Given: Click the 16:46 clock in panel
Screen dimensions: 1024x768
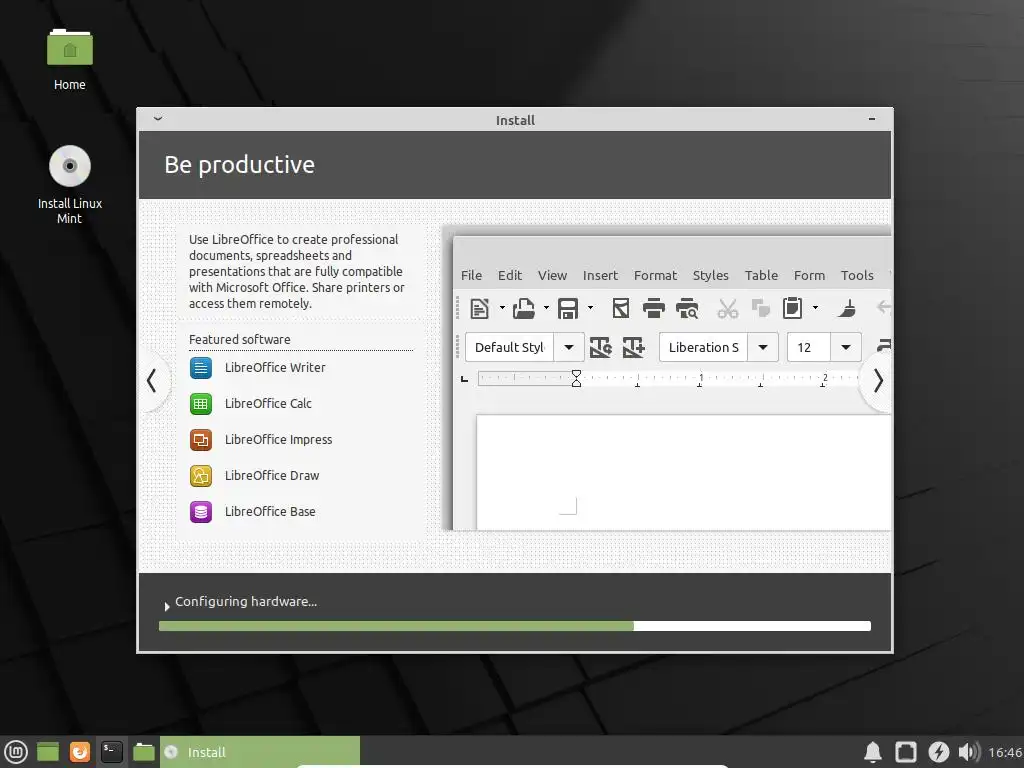Looking at the screenshot, I should 1005,752.
